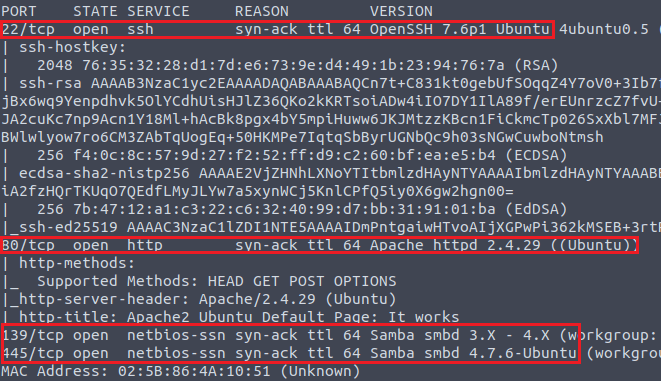
Task: Click the MAC Address line
Action: (x=181, y=371)
